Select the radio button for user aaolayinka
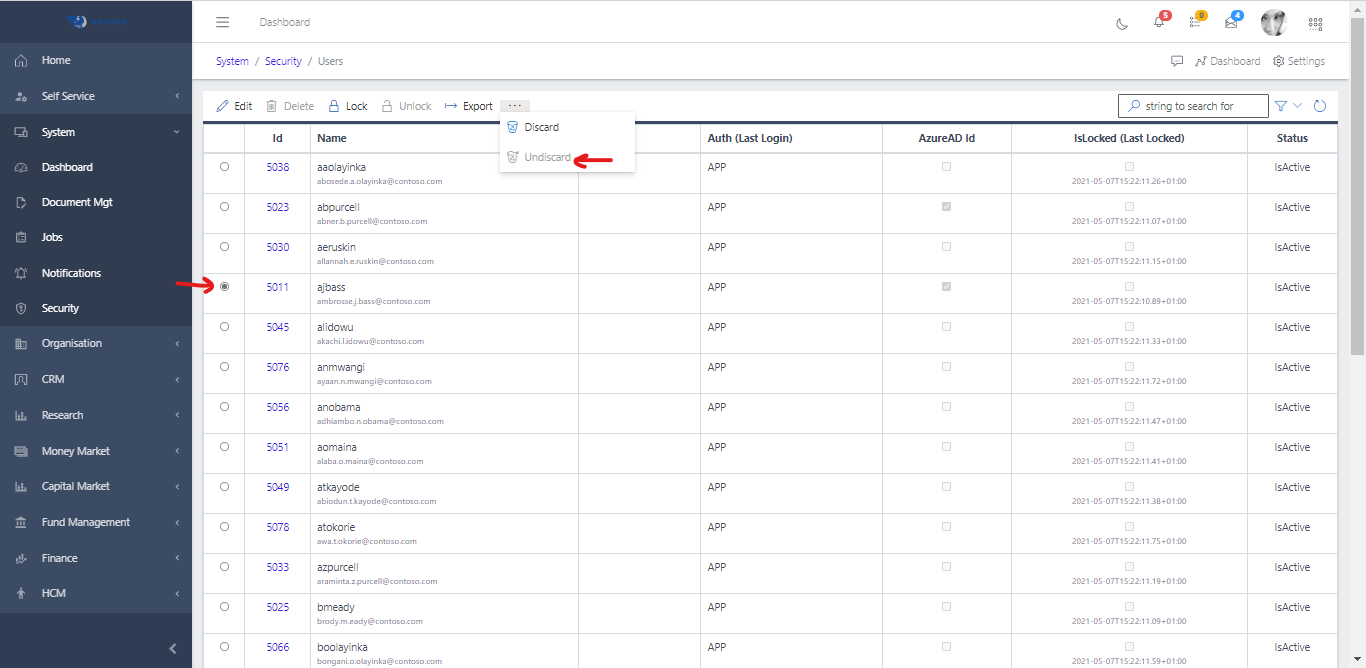Screen dimensions: 1366x668 224,167
